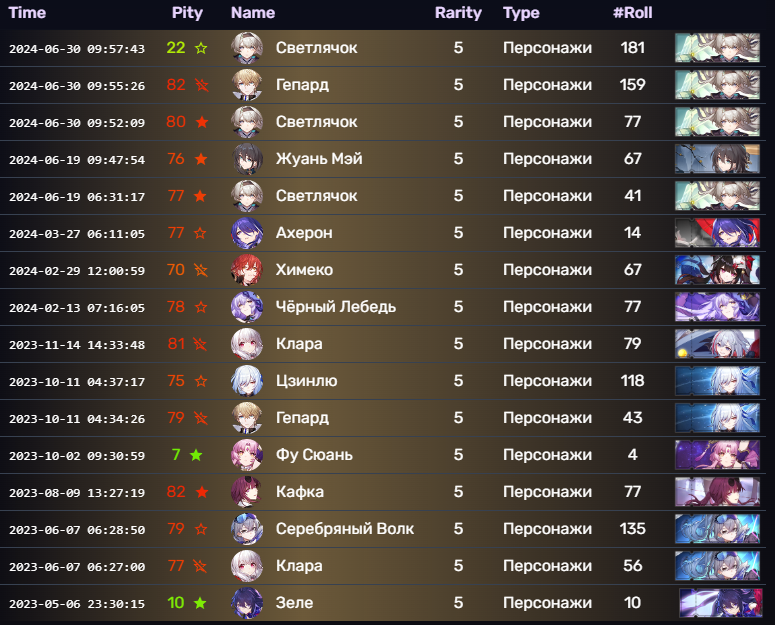
Task: Click Фу Сюань character avatar
Action: click(247, 455)
